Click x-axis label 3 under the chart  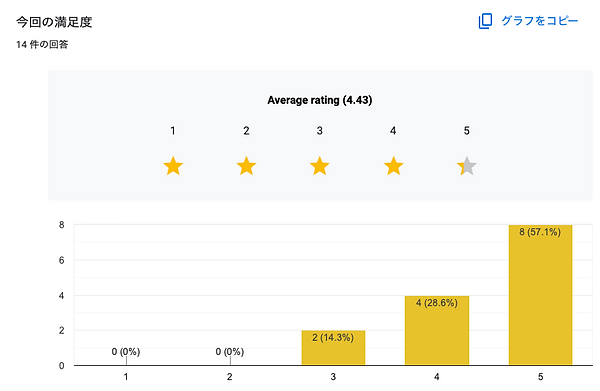click(x=333, y=377)
